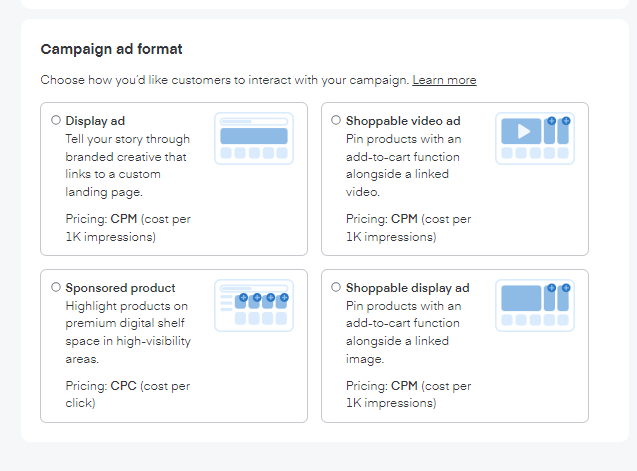Click the Display ad layout illustration
Viewport: 637px width, 471px height.
tap(254, 138)
